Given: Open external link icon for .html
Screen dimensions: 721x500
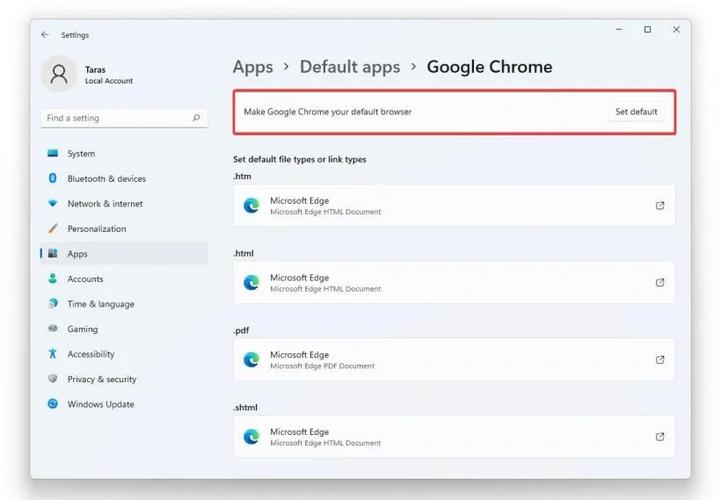Looking at the screenshot, I should (x=660, y=282).
